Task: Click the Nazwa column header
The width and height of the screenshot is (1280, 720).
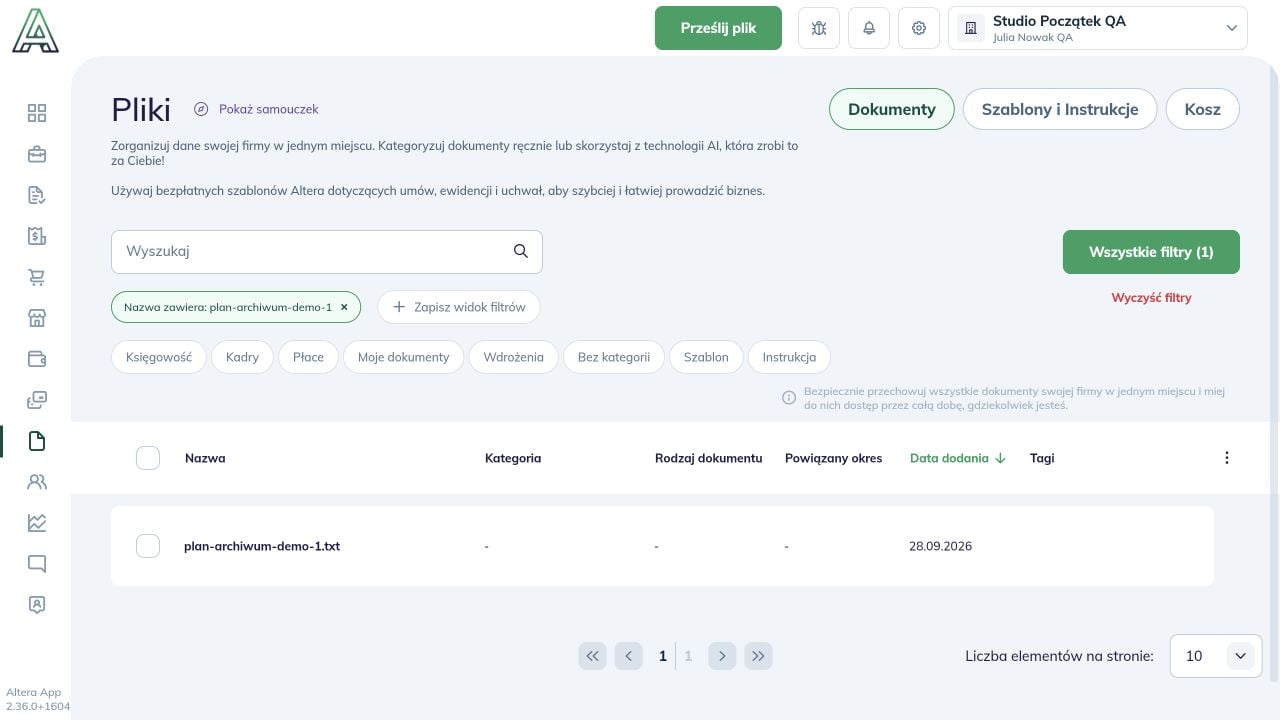Action: coord(205,458)
